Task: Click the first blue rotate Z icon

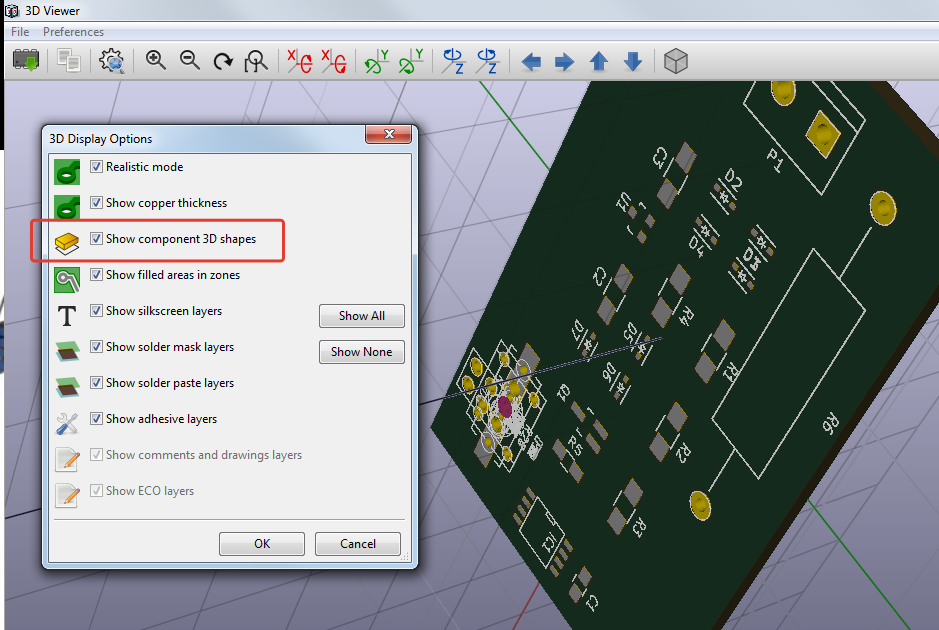Action: [x=454, y=61]
